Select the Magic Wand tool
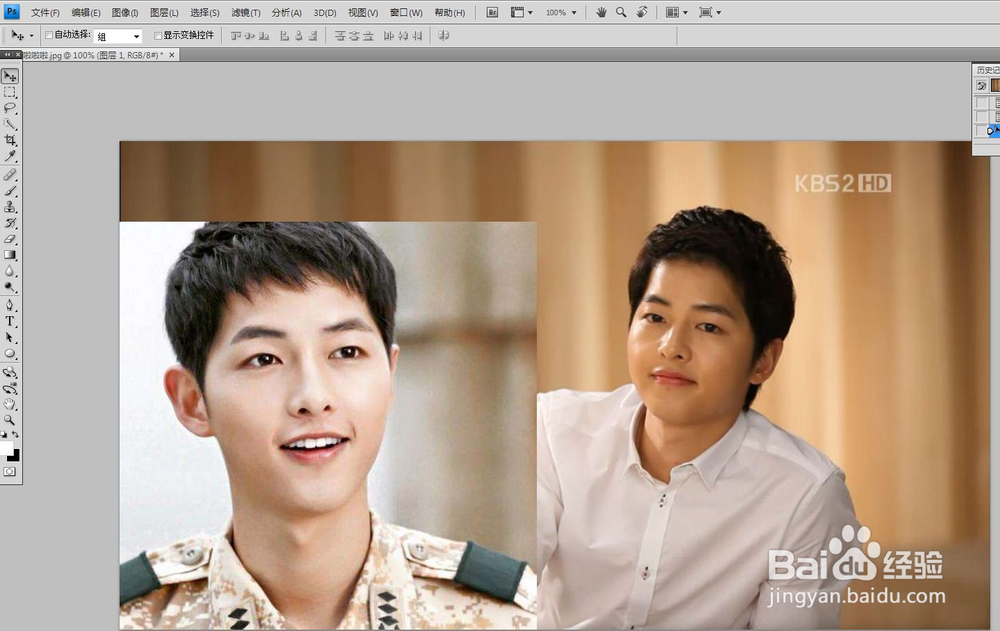1000x631 pixels. [10, 124]
